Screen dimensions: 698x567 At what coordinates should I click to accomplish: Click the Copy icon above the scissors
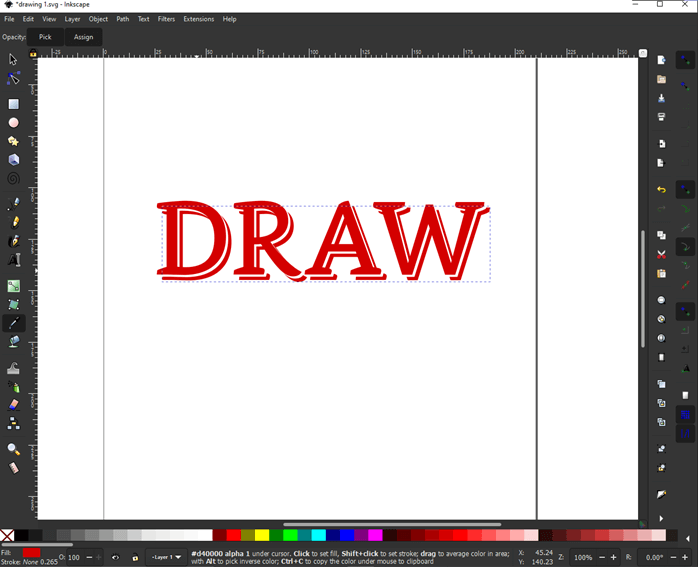(x=661, y=235)
